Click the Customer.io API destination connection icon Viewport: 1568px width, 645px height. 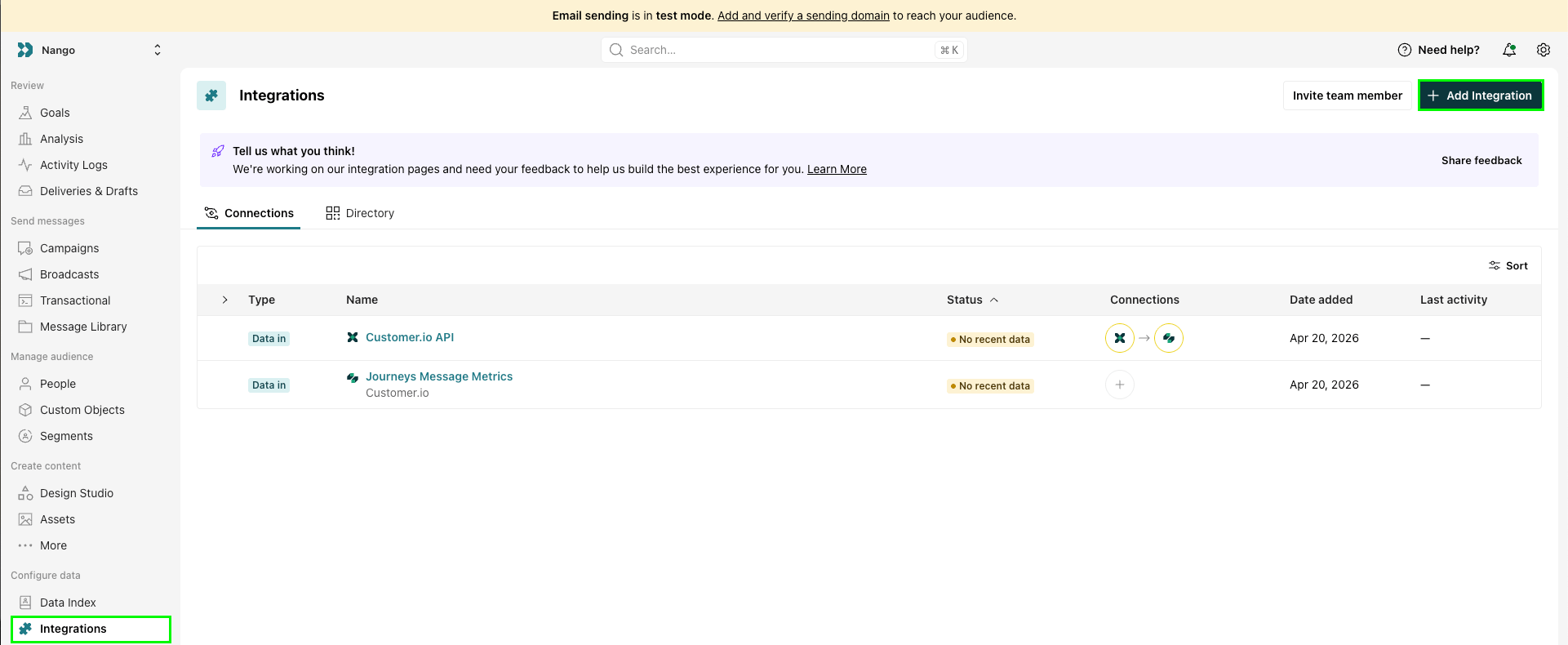coord(1169,338)
